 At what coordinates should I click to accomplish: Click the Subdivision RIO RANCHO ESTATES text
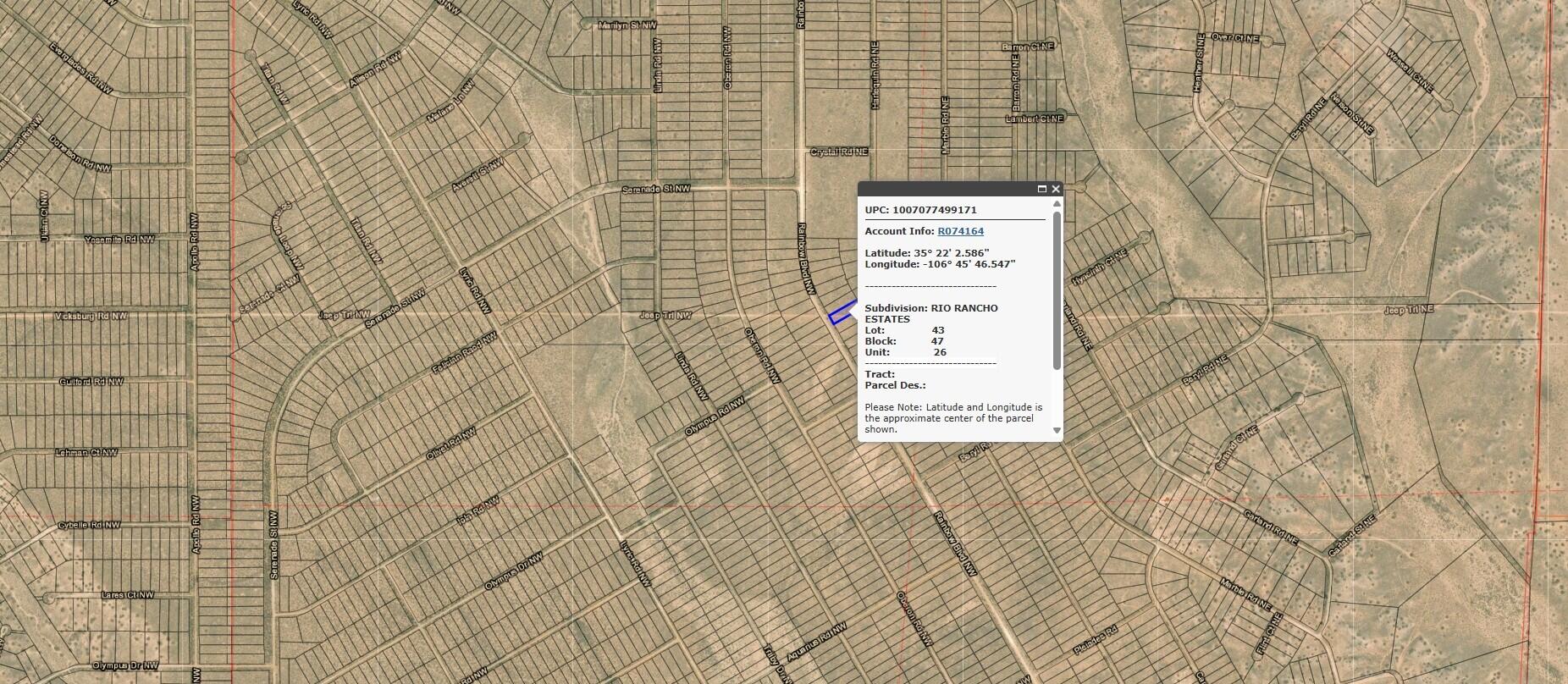pos(931,313)
